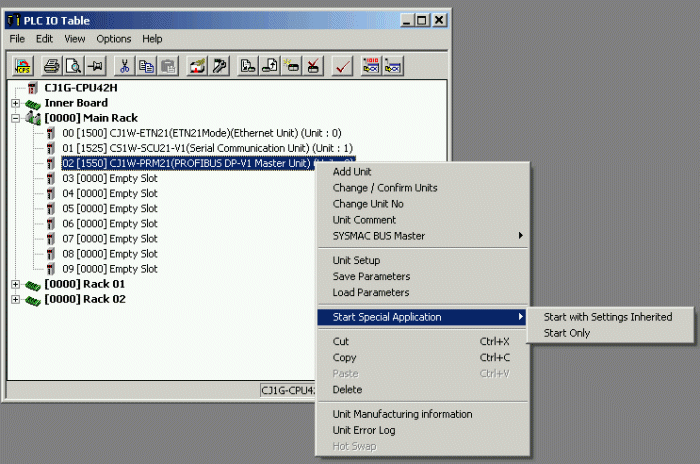700x464 pixels.
Task: Choose Load Parameters
Action: [x=422, y=292]
